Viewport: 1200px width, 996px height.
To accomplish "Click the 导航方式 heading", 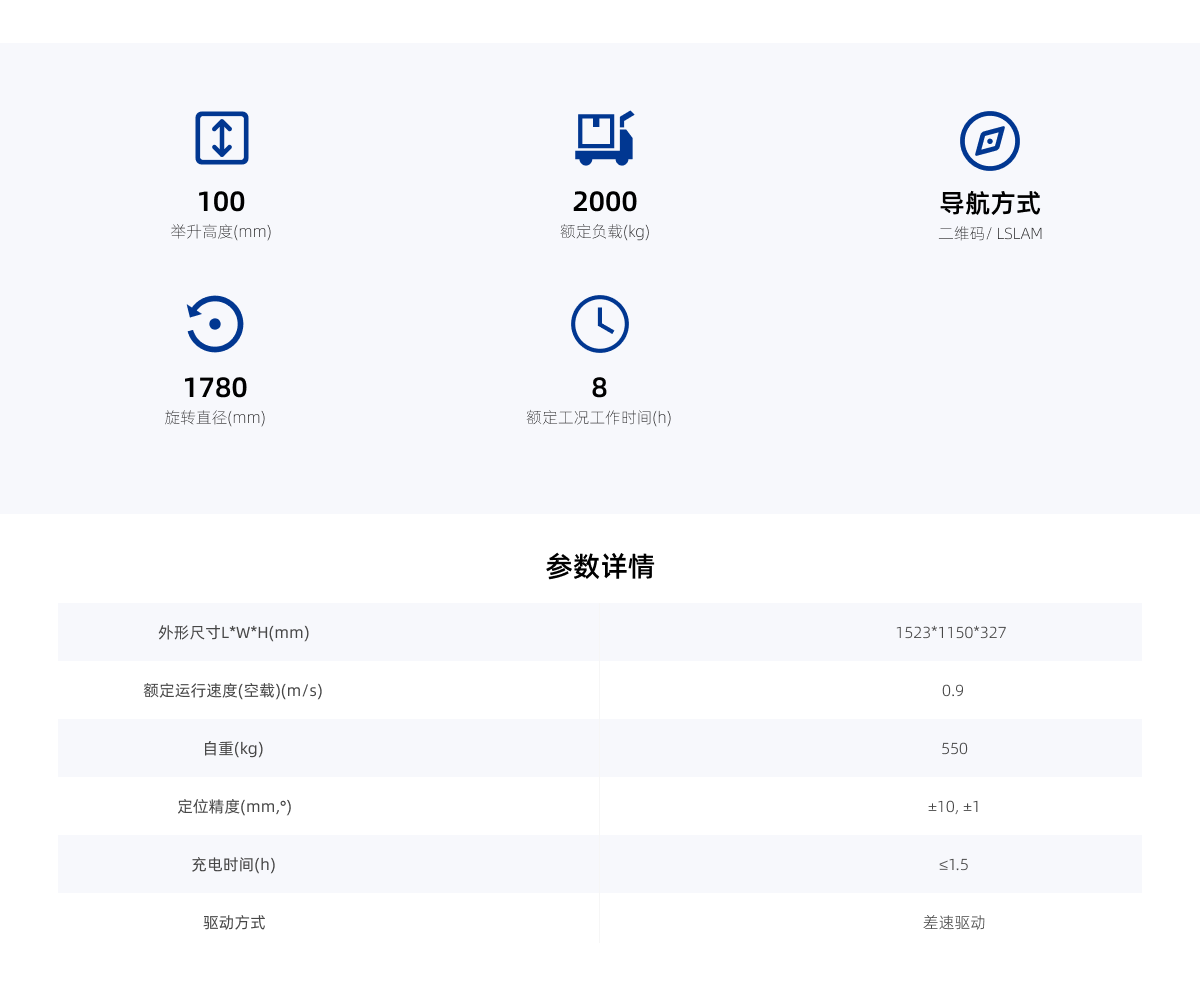I will point(990,203).
